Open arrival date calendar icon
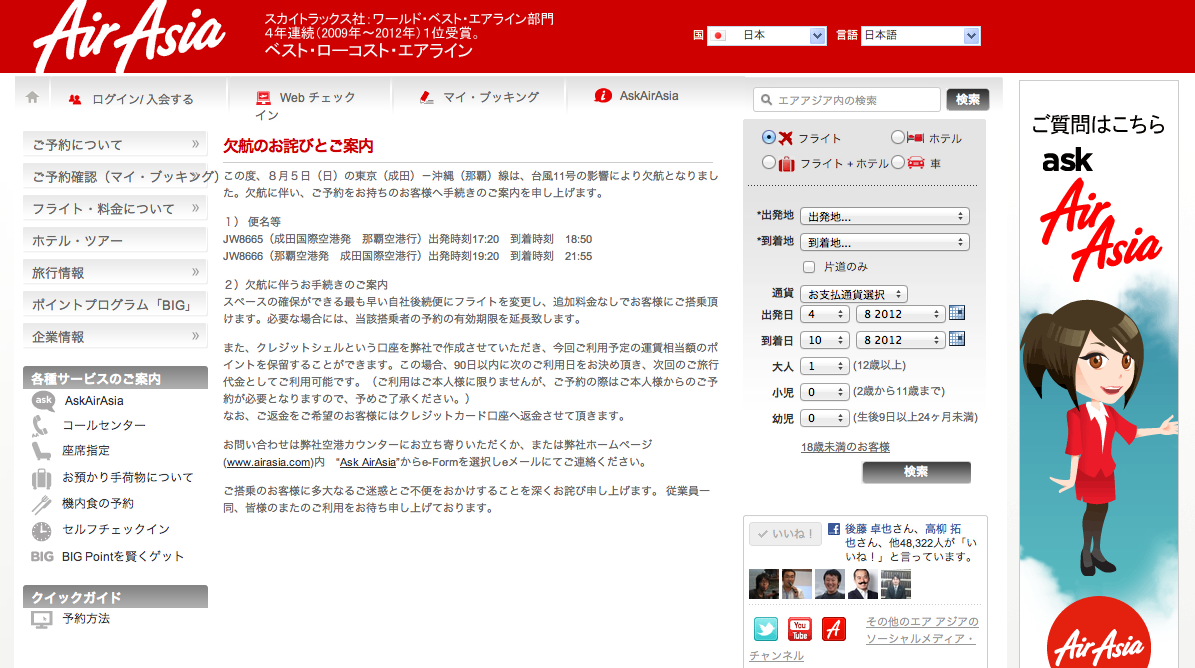 pyautogui.click(x=957, y=339)
